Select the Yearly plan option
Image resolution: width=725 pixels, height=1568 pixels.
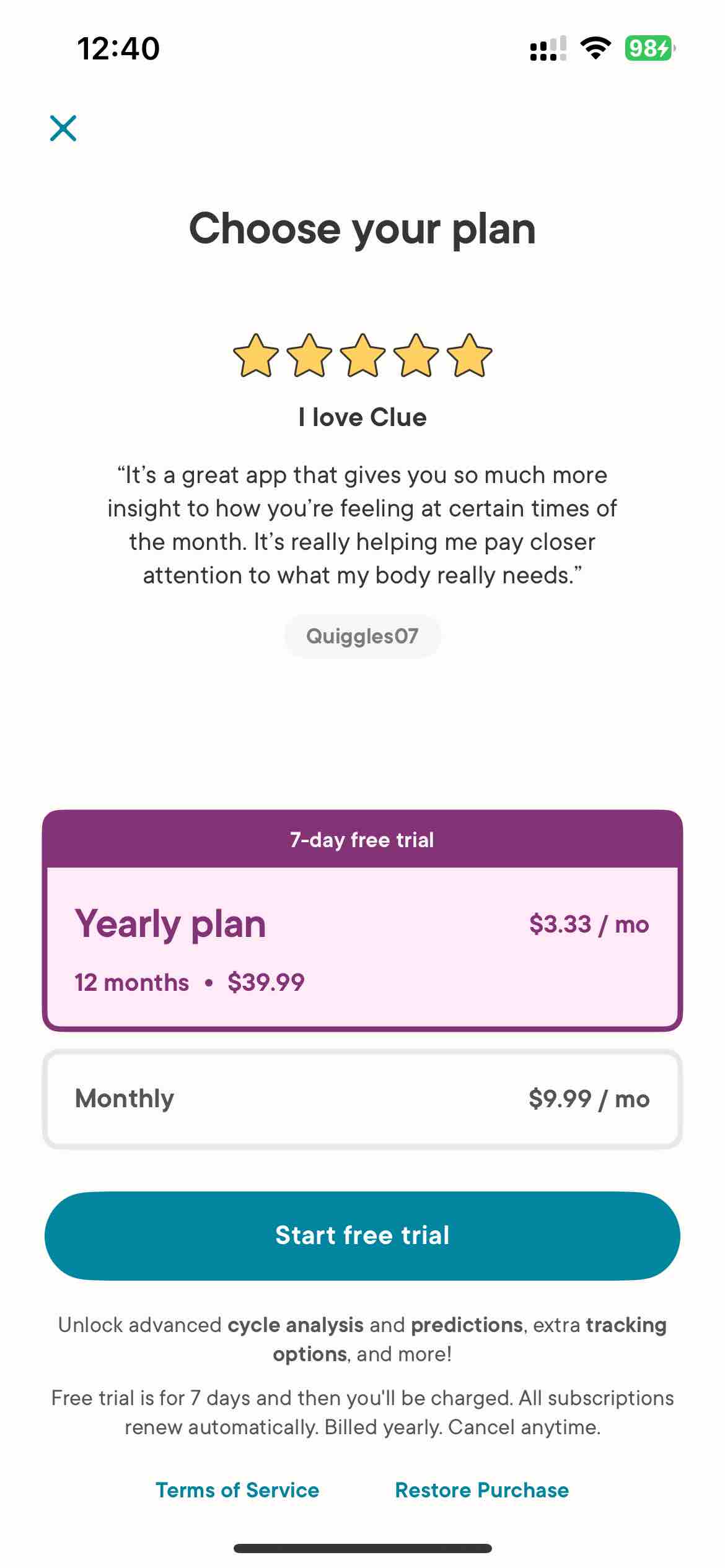click(362, 948)
